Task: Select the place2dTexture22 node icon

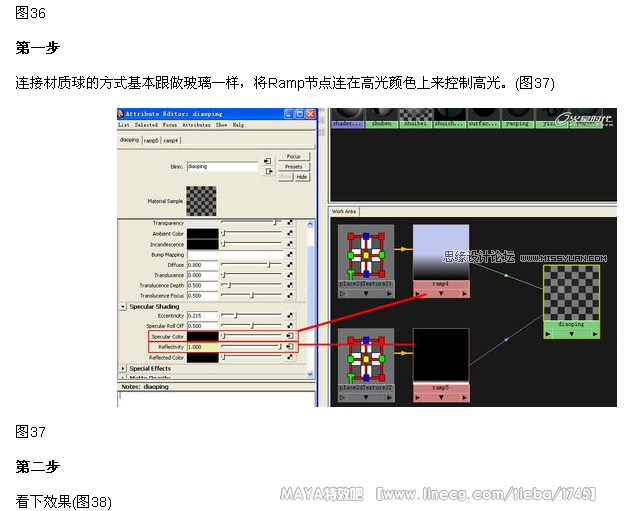Action: point(366,356)
